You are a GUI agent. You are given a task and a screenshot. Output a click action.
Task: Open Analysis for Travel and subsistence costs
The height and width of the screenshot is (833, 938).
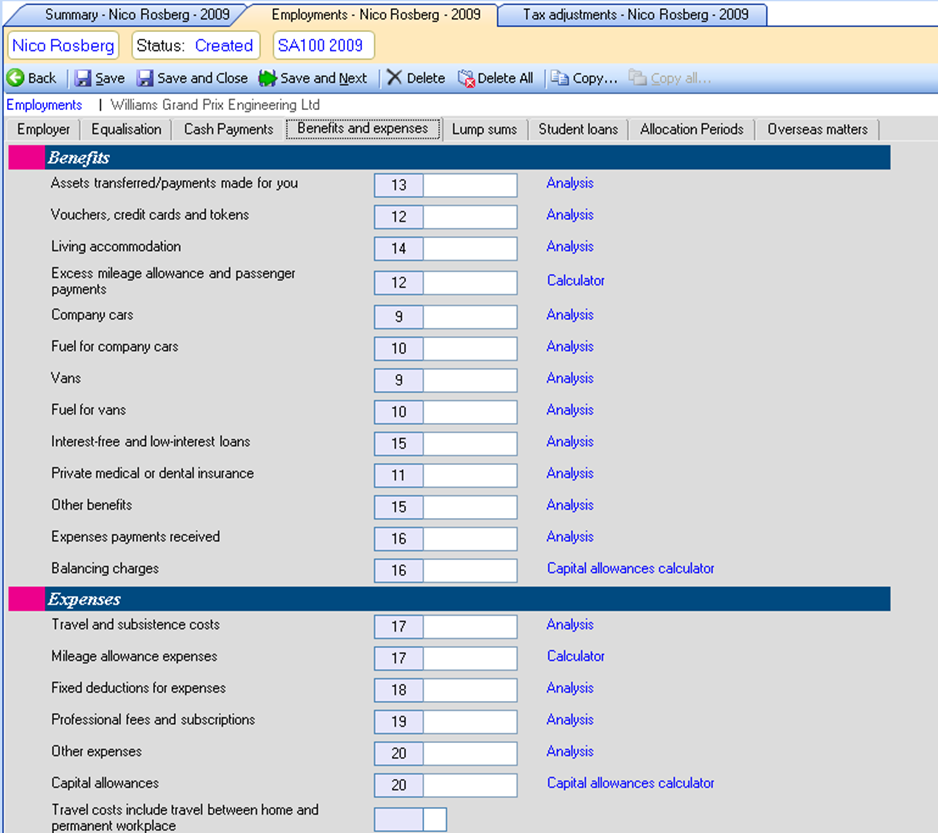pyautogui.click(x=570, y=625)
